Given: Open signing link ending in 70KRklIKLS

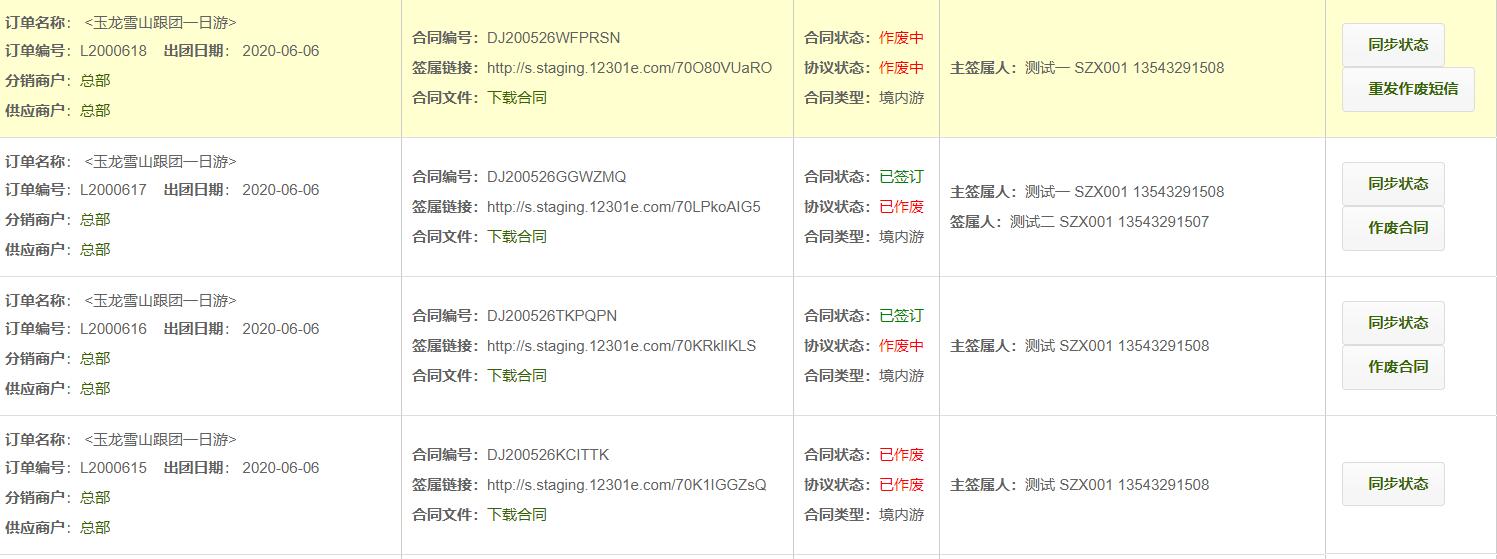Looking at the screenshot, I should (x=621, y=346).
